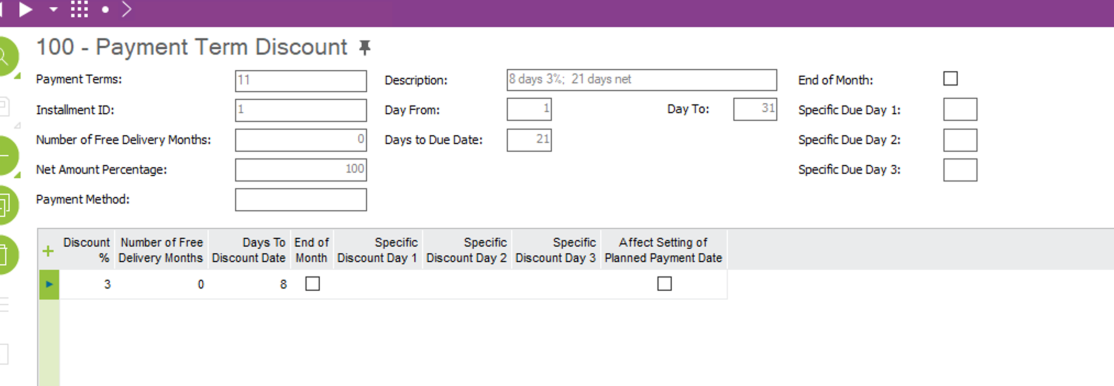Screen dimensions: 1114x386
Task: Select the Discount % cell showing 3
Action: 87,284
